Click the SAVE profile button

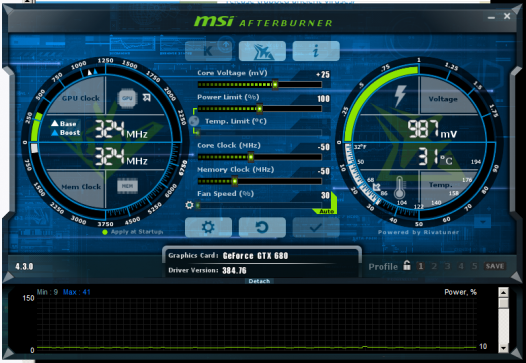495,266
